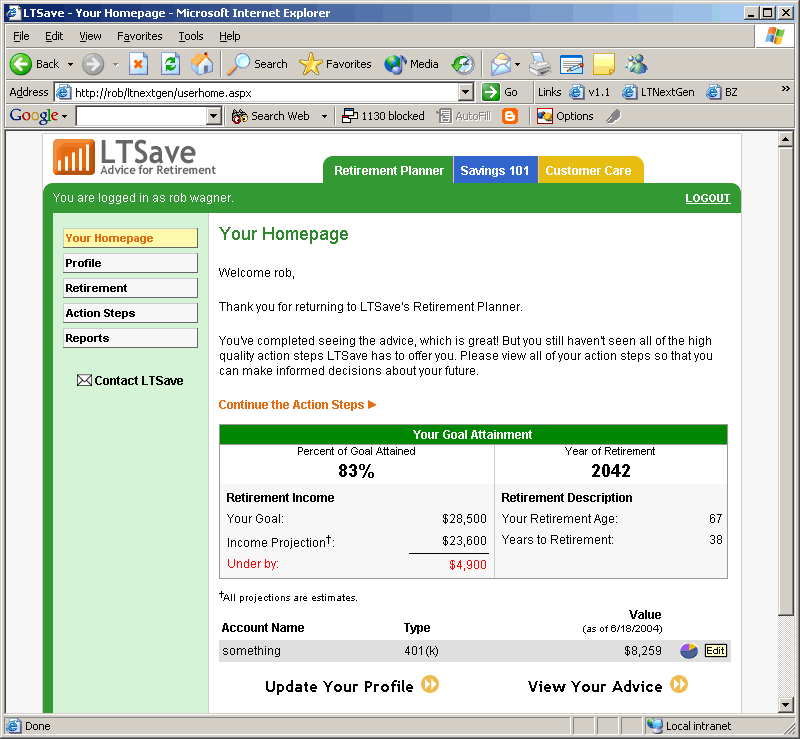The height and width of the screenshot is (739, 800).
Task: Open Continue the Action Steps link
Action: tap(297, 405)
